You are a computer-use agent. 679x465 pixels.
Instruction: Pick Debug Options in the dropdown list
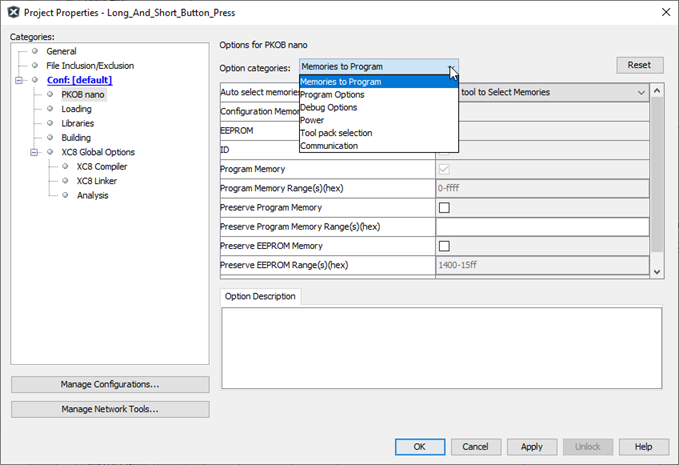[328, 108]
